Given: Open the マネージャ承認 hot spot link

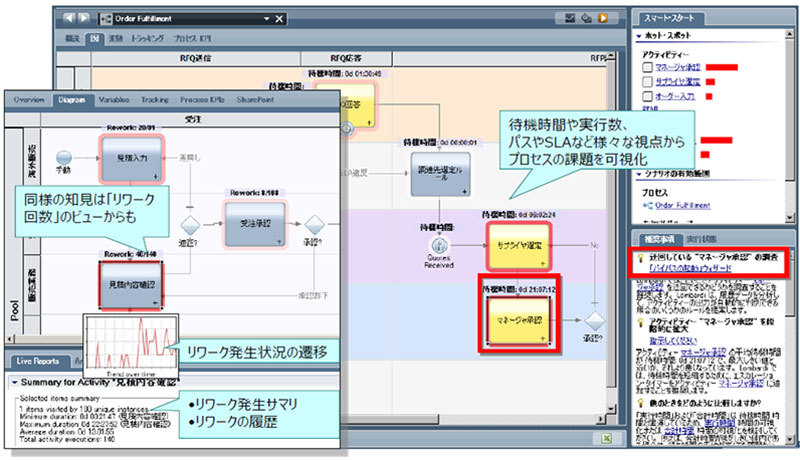Looking at the screenshot, I should pyautogui.click(x=678, y=67).
